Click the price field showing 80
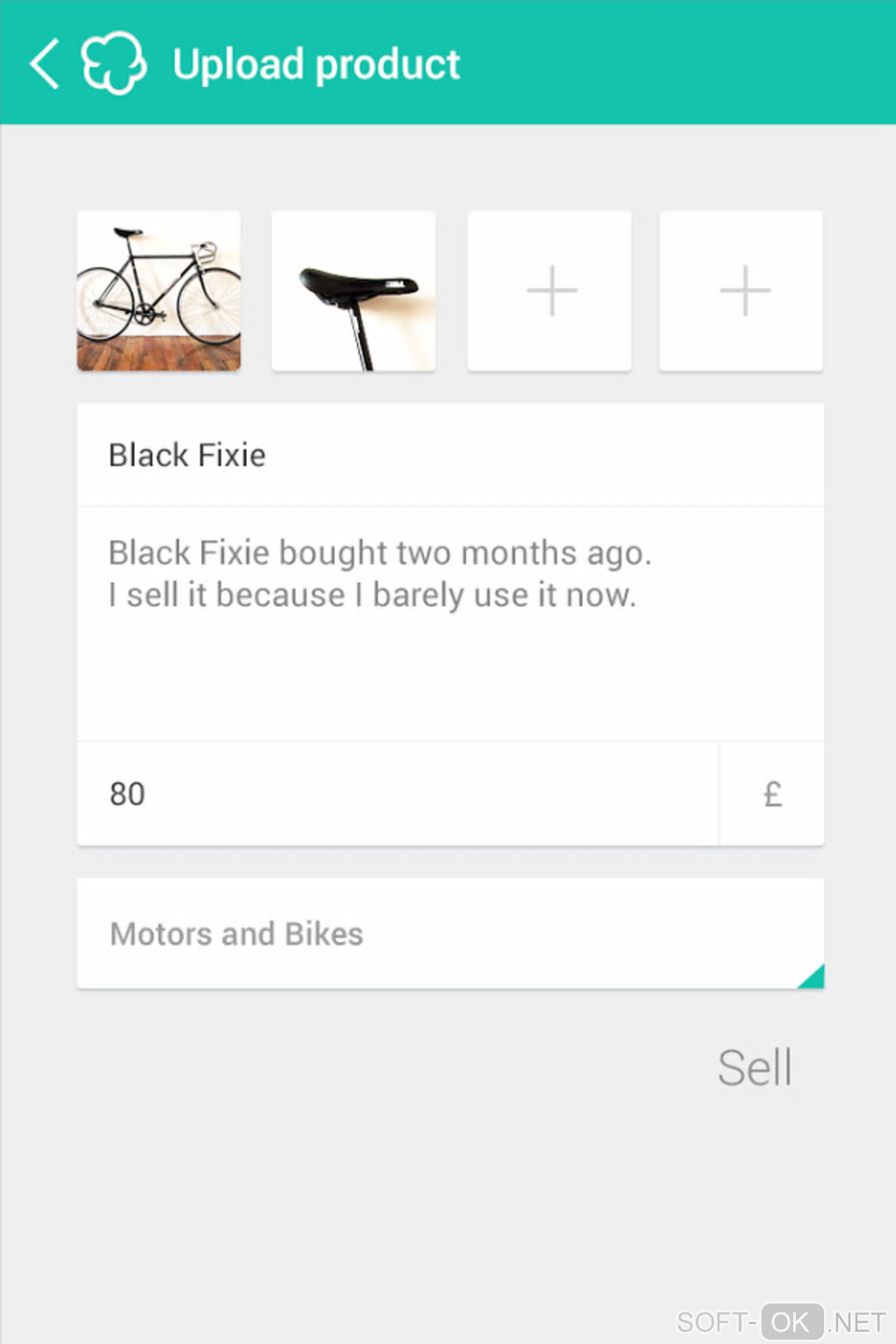Image resolution: width=896 pixels, height=1344 pixels. click(397, 794)
